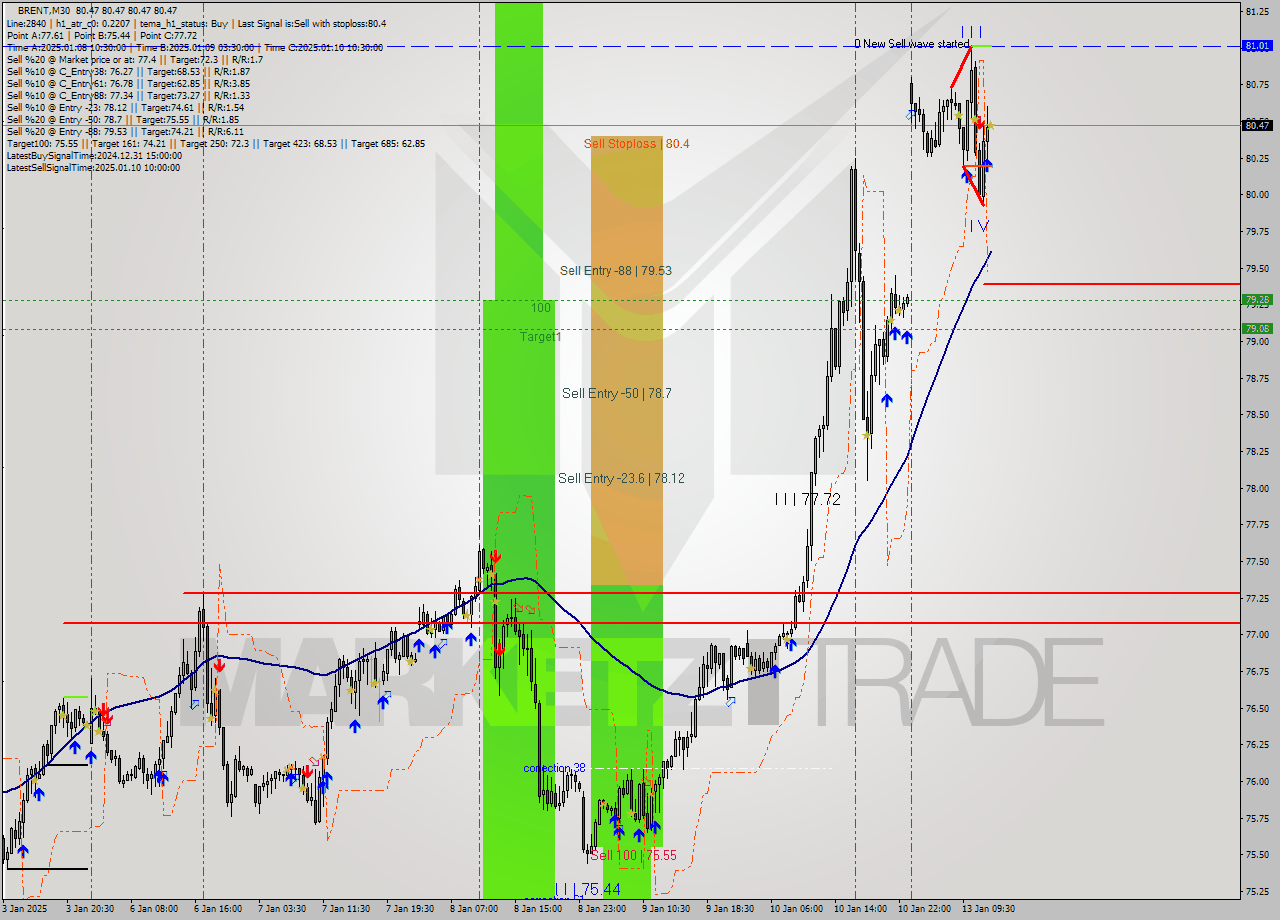Click the '7 Jan 11:30' time axis label

point(344,909)
